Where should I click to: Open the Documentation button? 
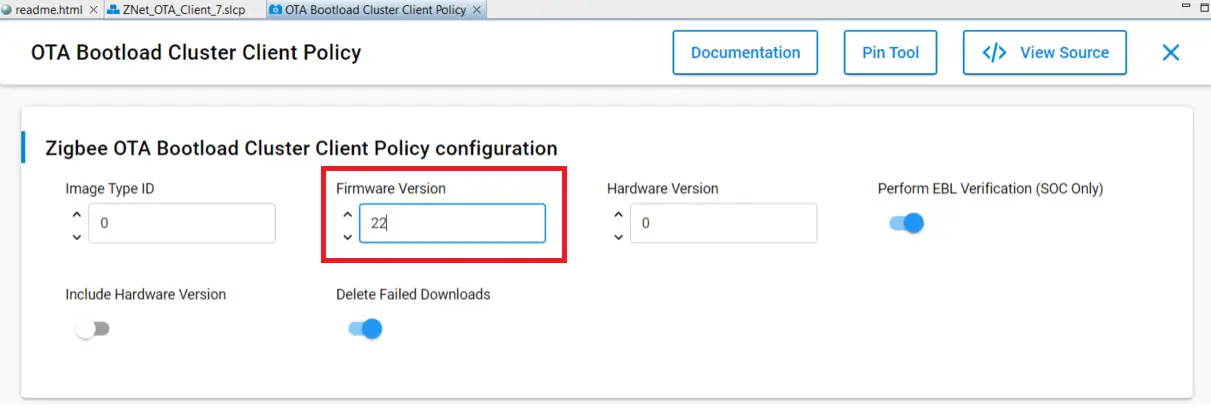(745, 53)
